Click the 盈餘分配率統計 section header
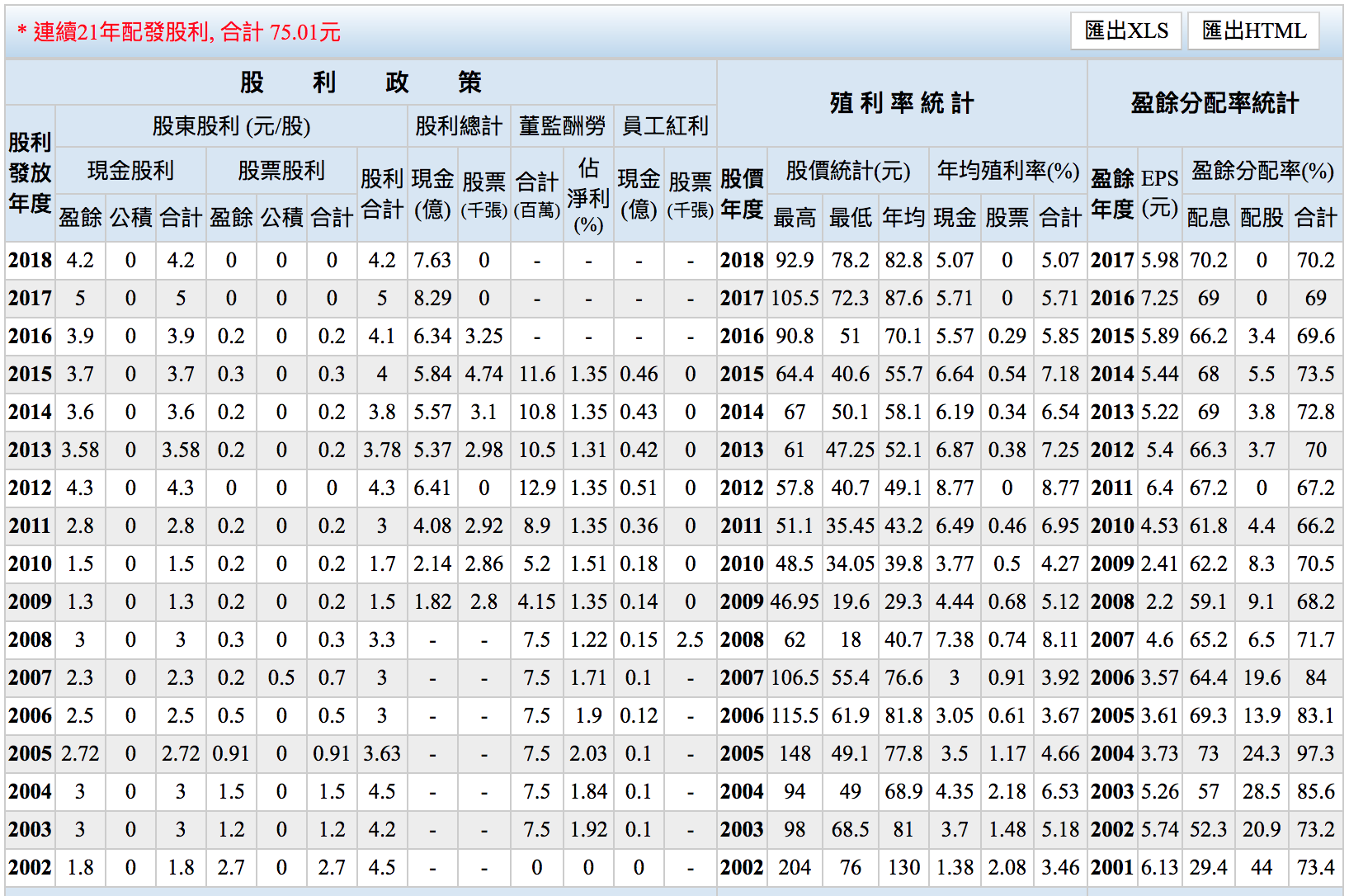Screen dimensions: 1349x896 click(1215, 103)
